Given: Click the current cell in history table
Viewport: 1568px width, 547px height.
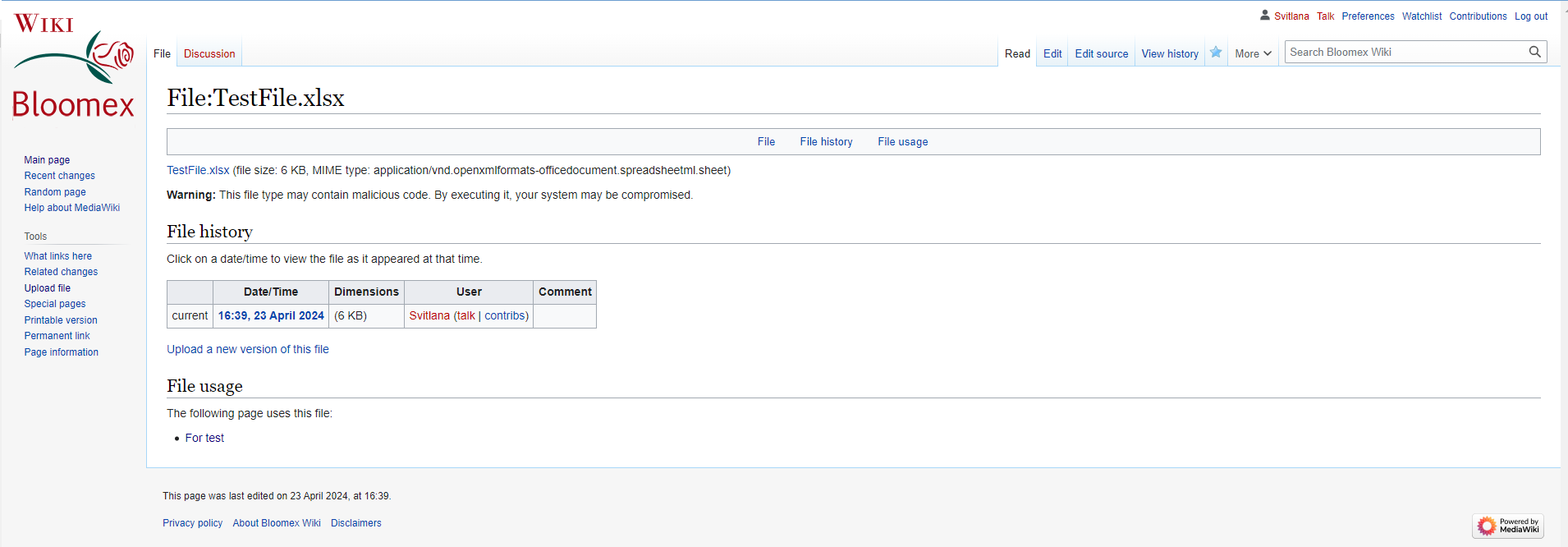Looking at the screenshot, I should (190, 315).
